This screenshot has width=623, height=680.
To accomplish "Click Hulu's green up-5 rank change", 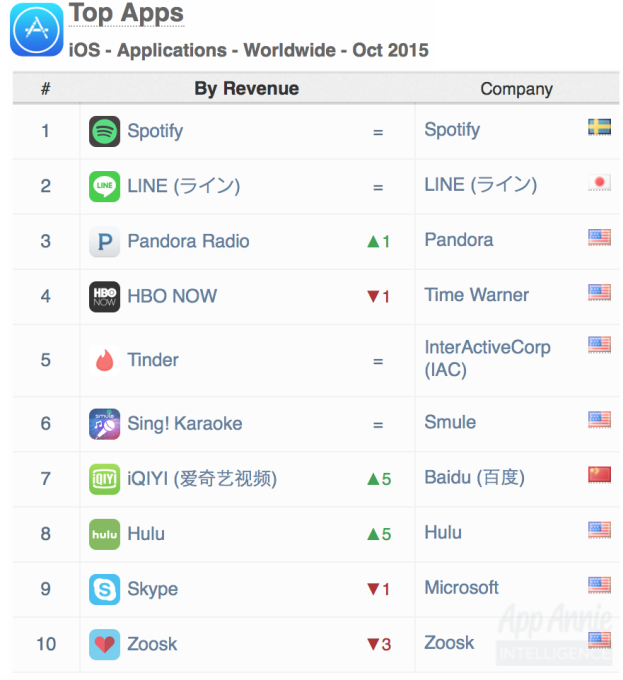I will [x=379, y=534].
